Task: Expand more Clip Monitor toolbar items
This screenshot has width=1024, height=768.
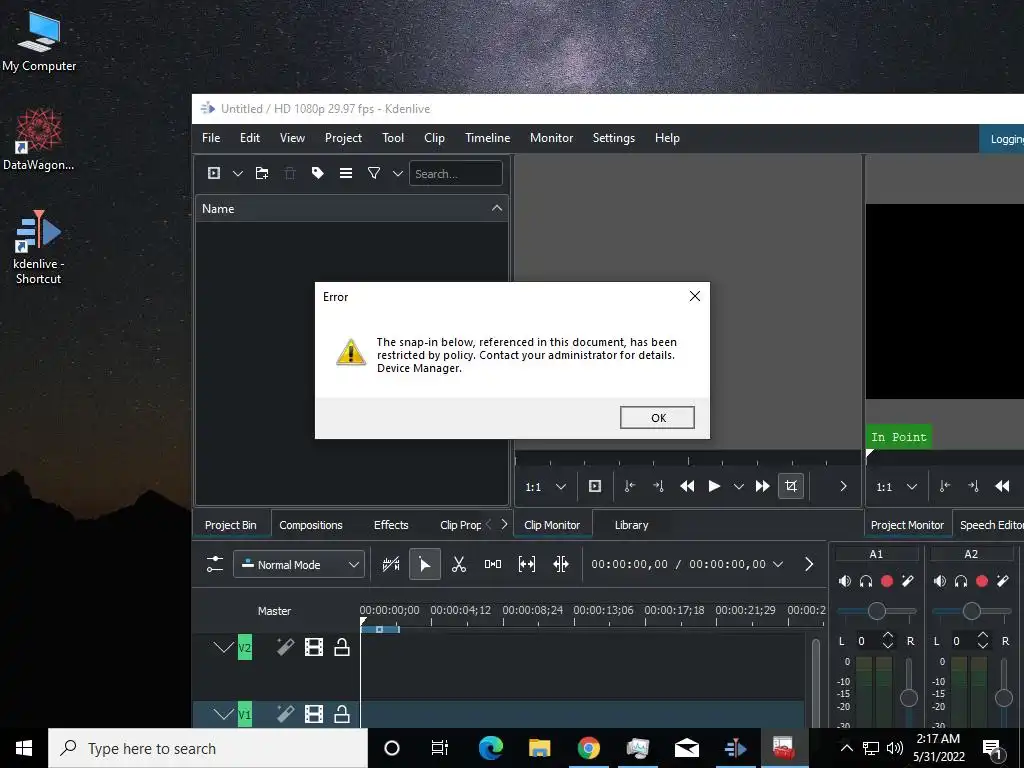Action: [843, 487]
